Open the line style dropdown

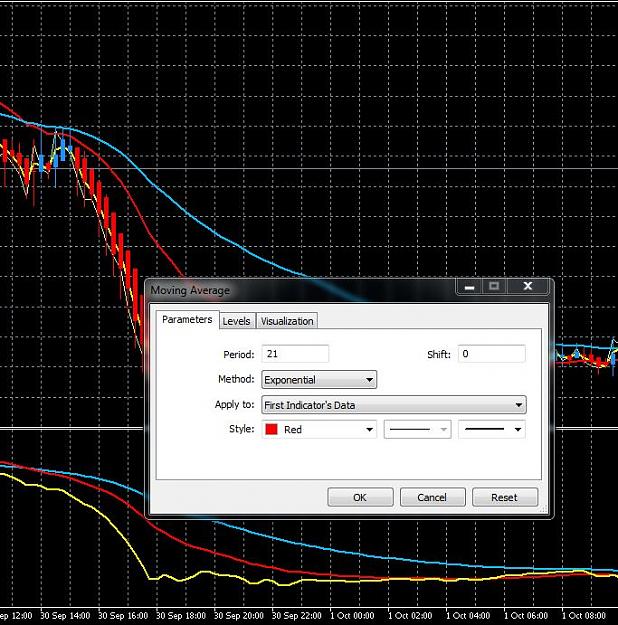click(417, 429)
